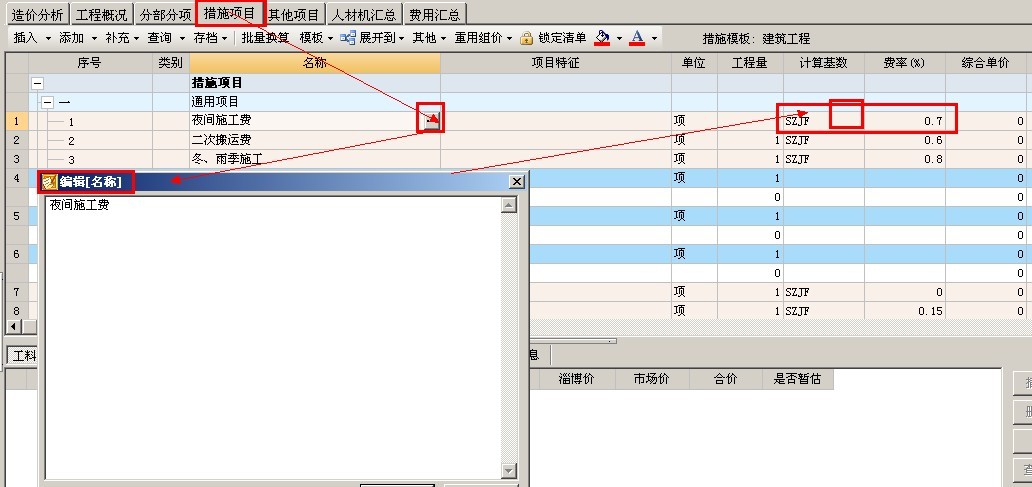Click the 项 unit cell in row 7

694,292
